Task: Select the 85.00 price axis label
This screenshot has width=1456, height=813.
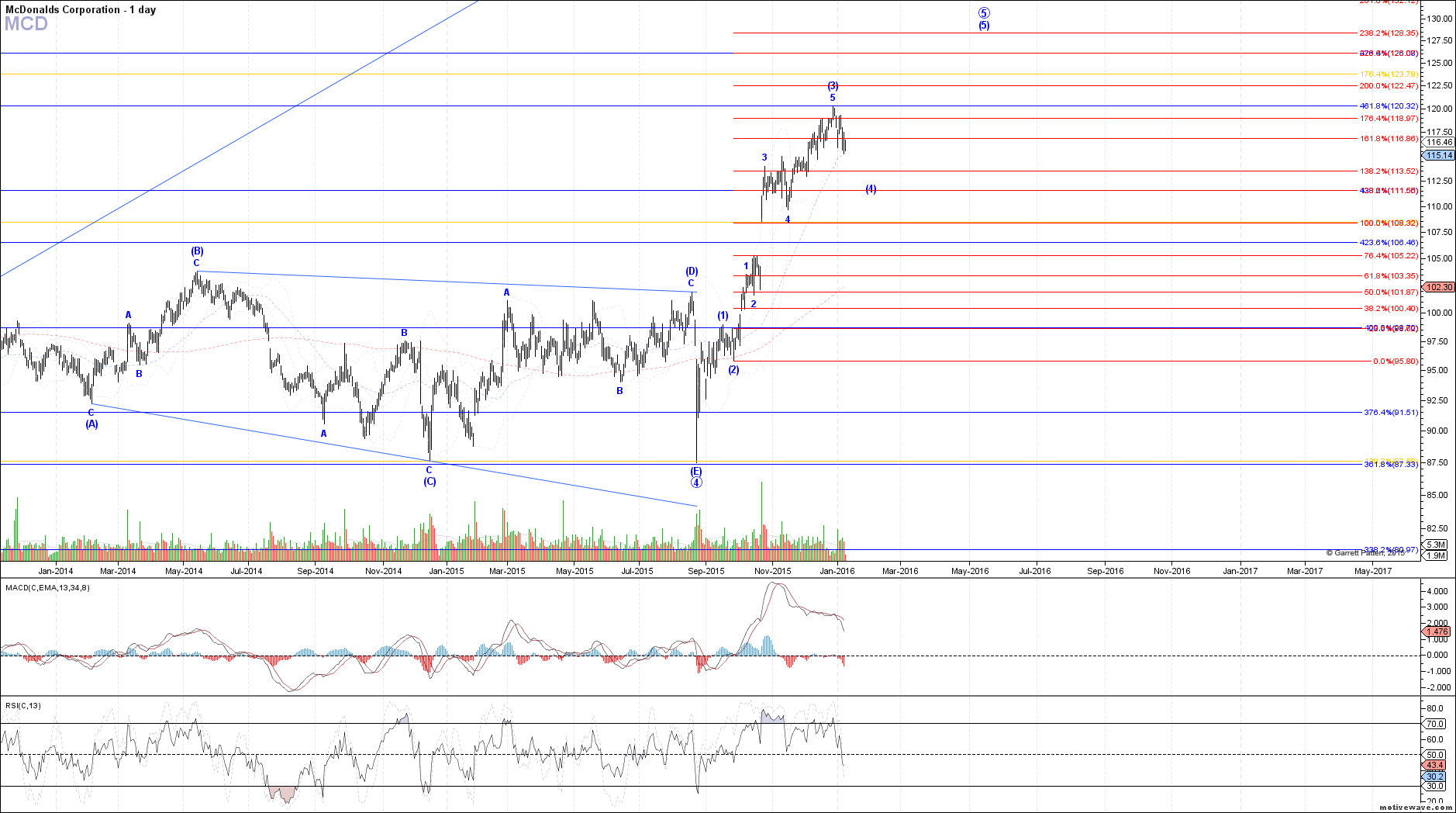Action: click(x=1436, y=495)
